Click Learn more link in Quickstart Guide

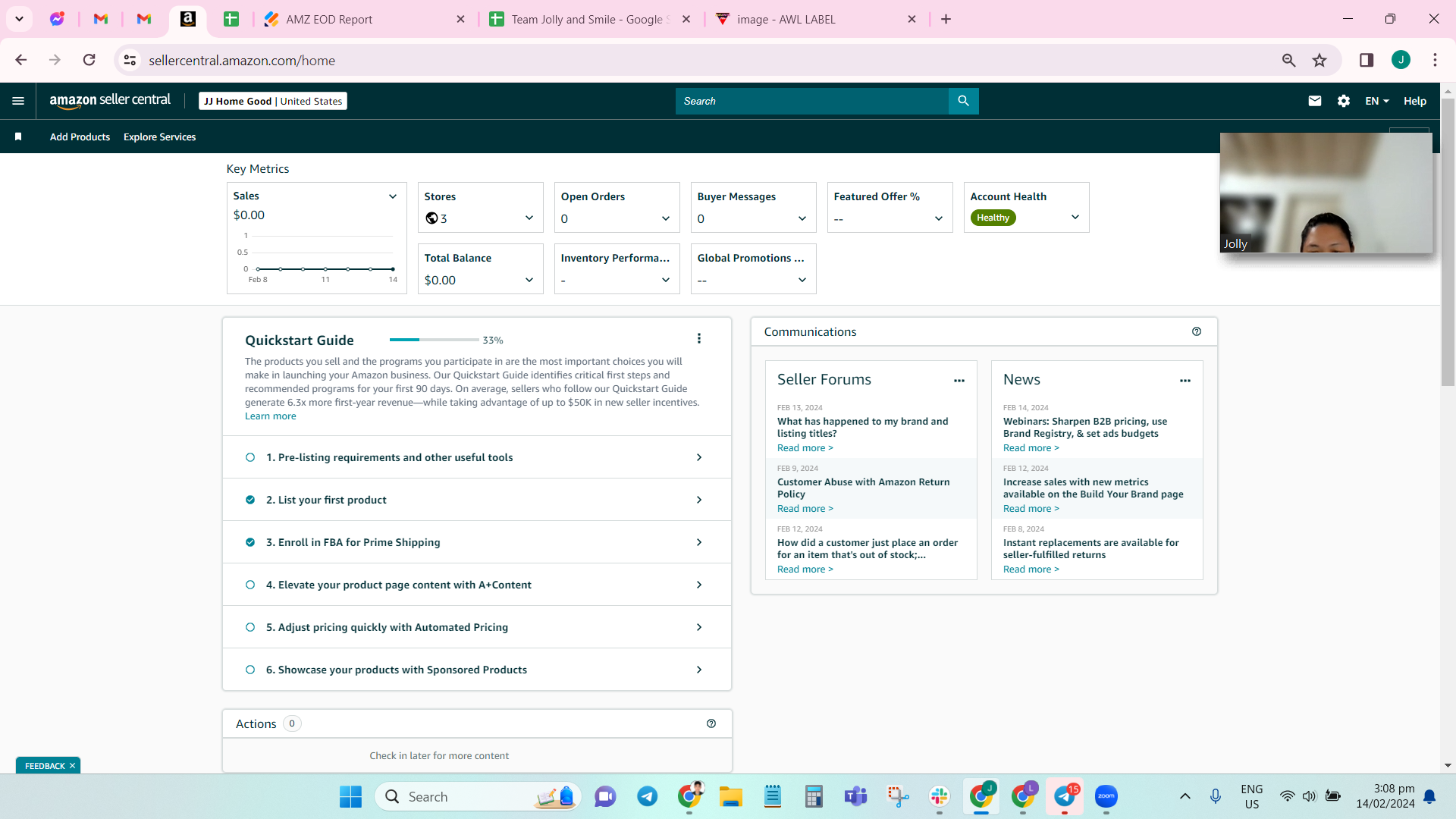pos(271,416)
